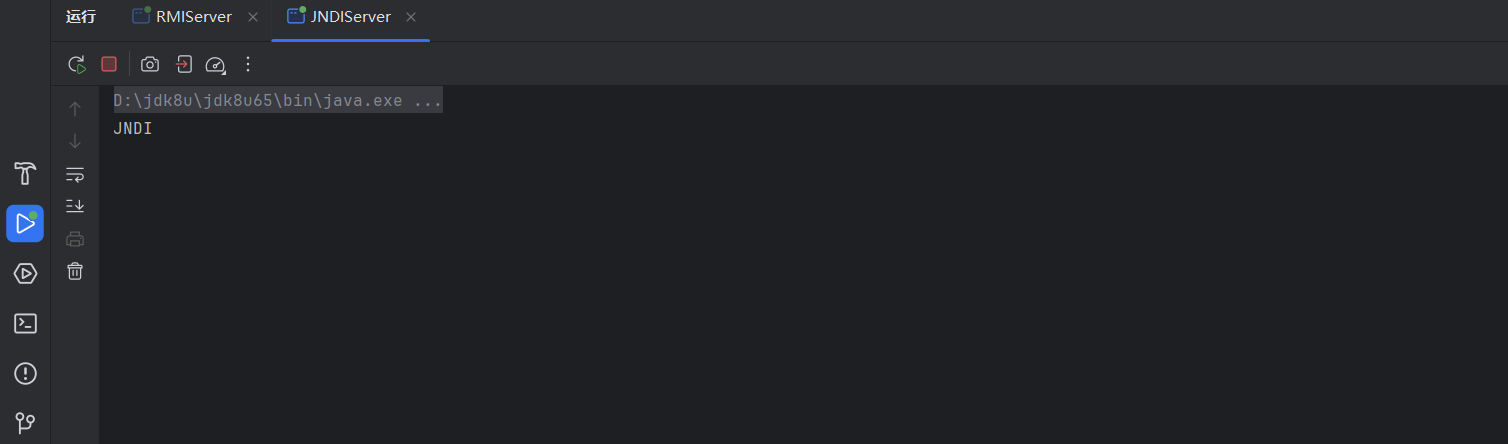Rerun the JNDIServer process
Viewport: 1508px width, 444px height.
click(x=77, y=64)
